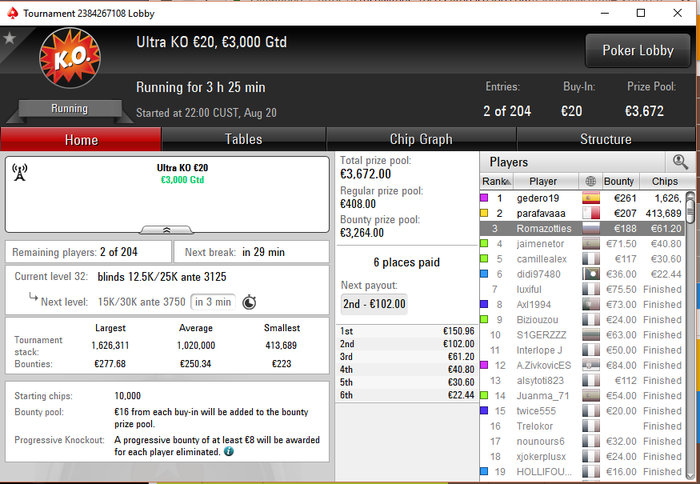The image size is (700, 484).
Task: Click the K.O. tournament logo
Action: 70,58
